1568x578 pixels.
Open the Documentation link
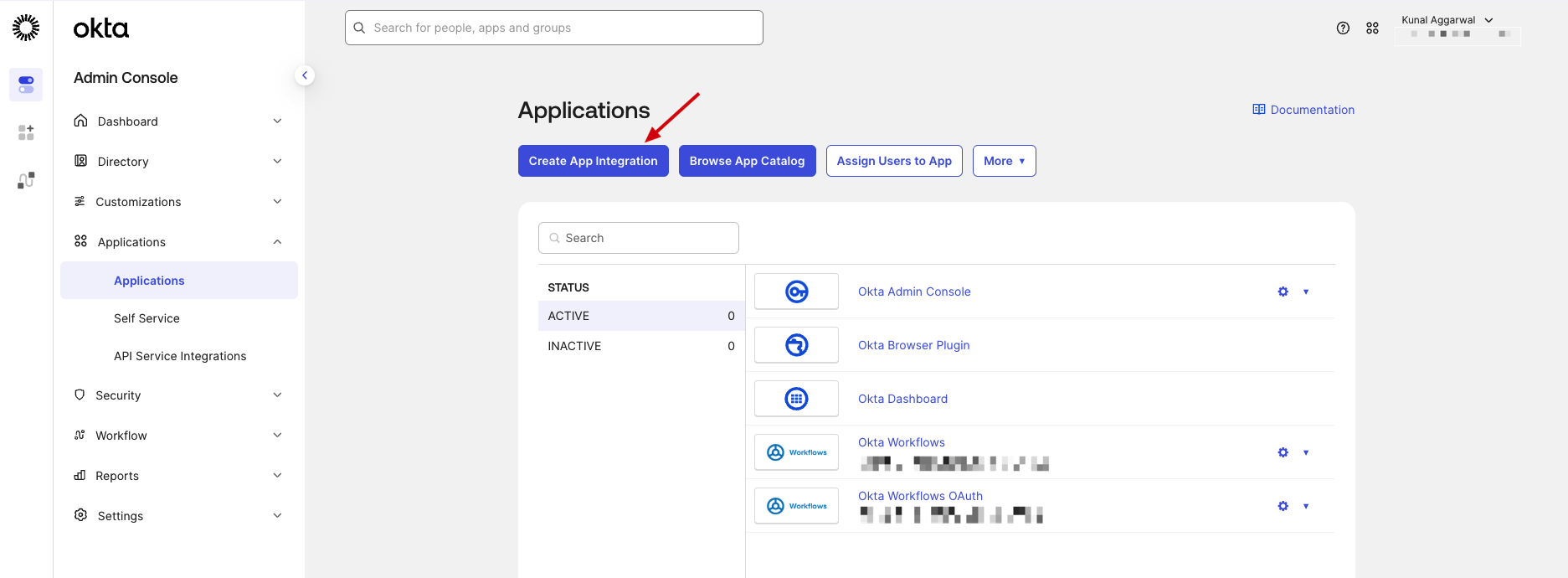(1303, 110)
